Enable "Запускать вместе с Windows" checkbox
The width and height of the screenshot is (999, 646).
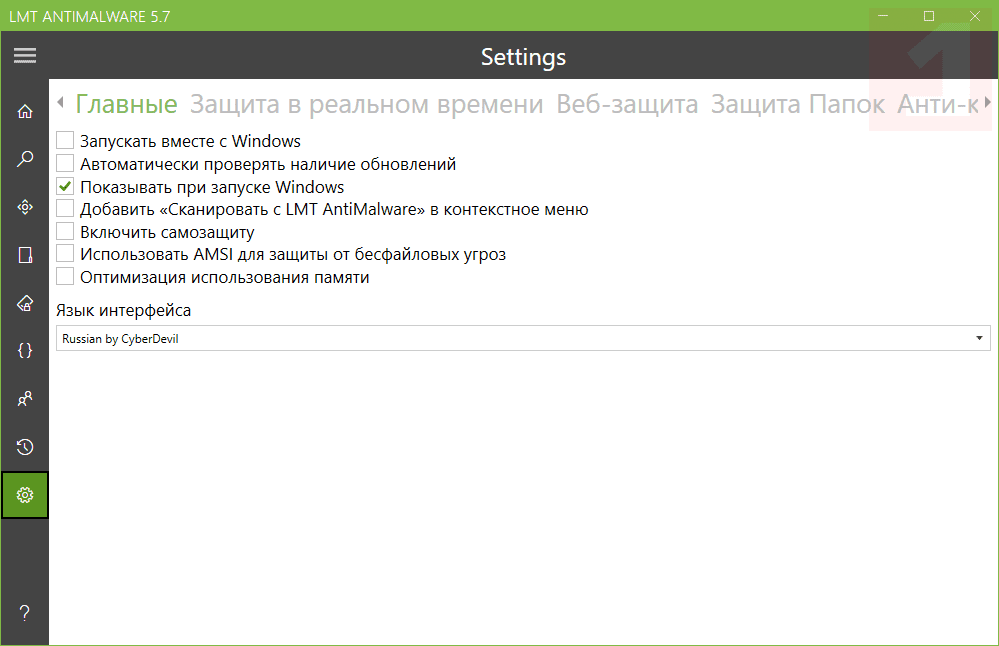coord(65,141)
